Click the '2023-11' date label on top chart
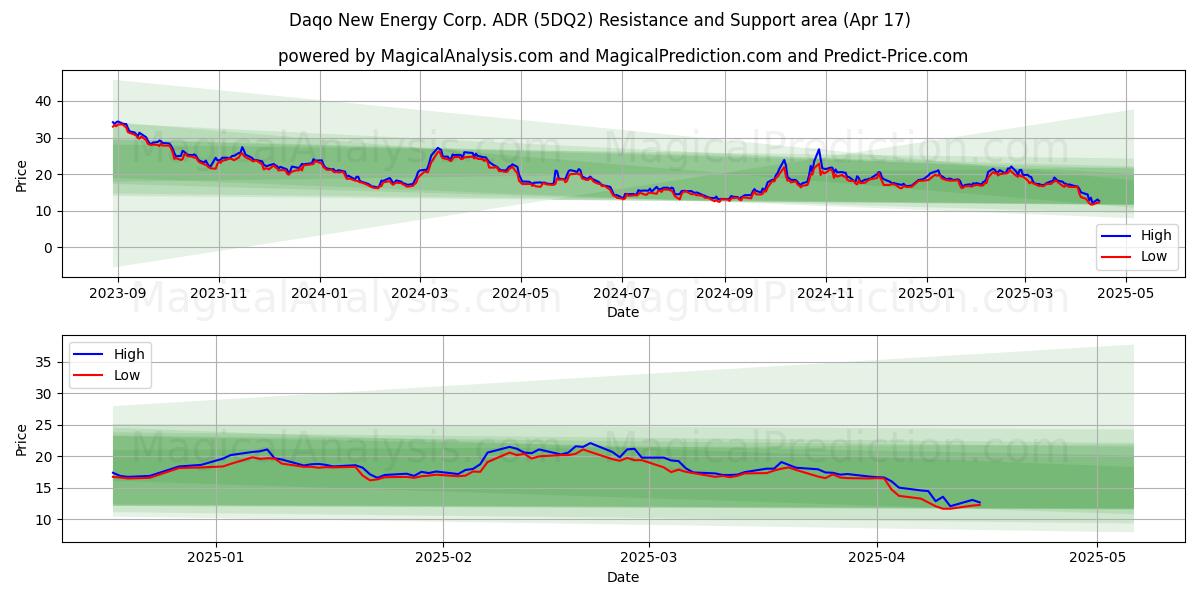Screen dimensions: 1200x600 [x=219, y=294]
